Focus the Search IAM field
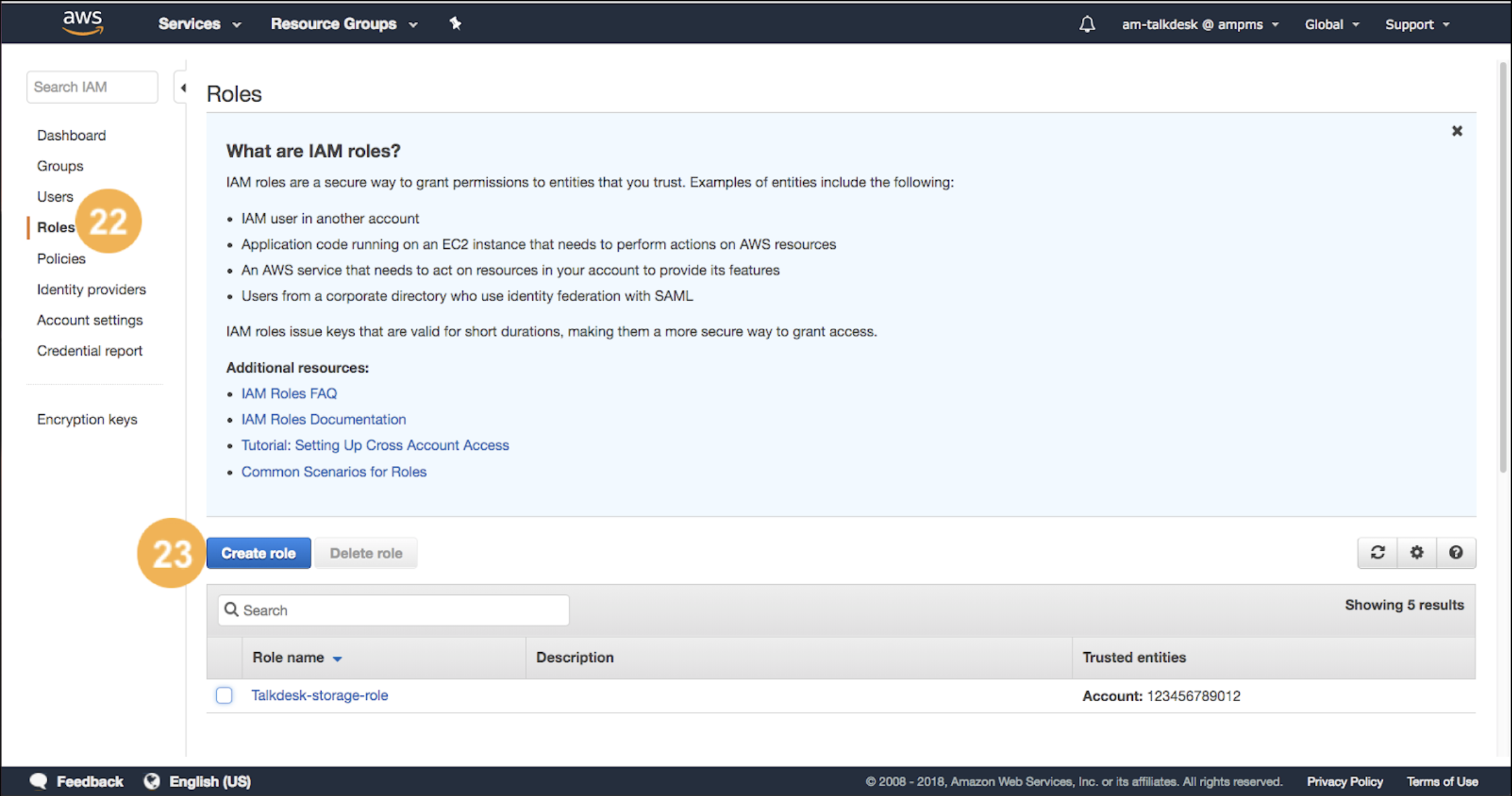 pos(92,87)
